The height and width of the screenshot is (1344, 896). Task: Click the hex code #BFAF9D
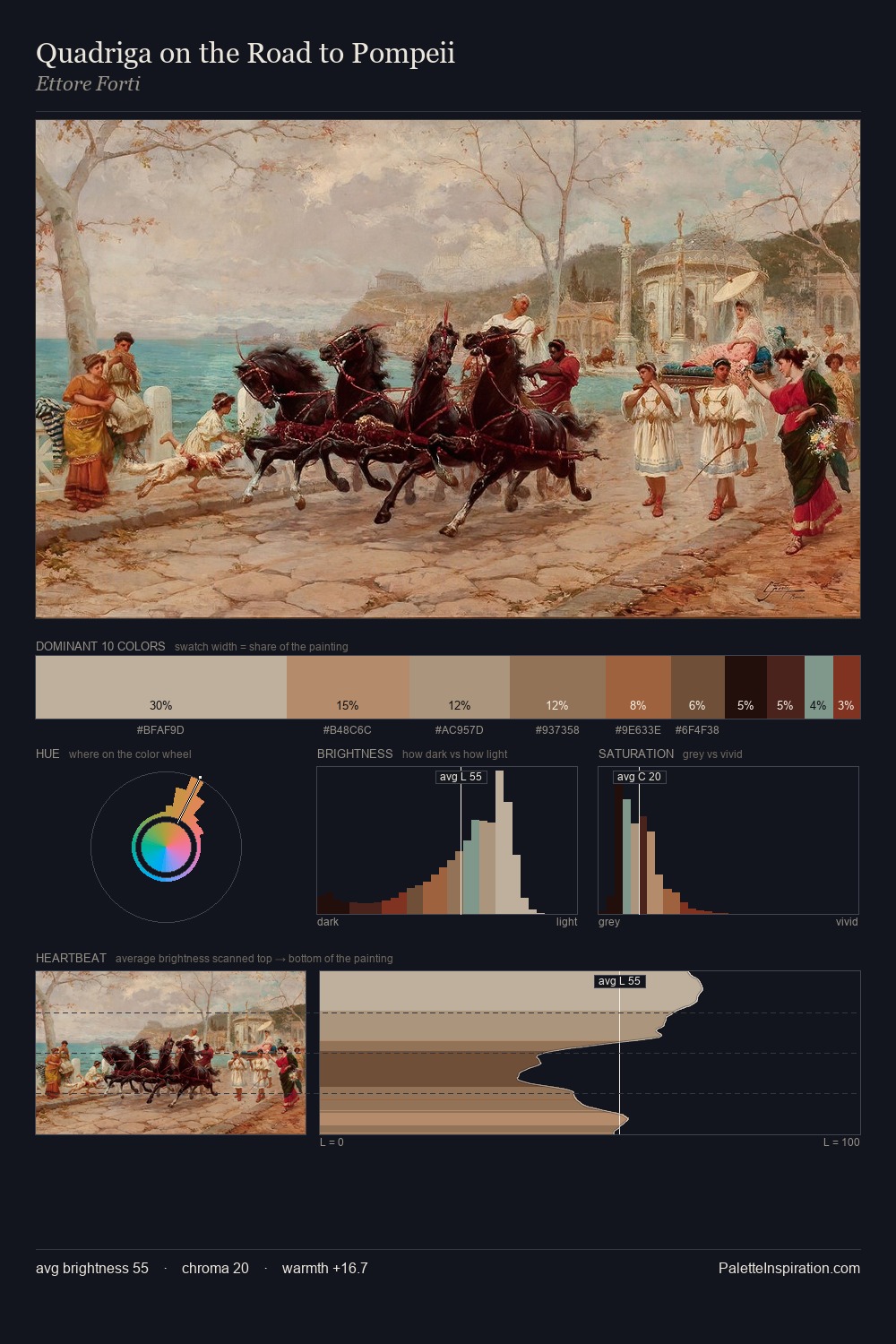(x=160, y=730)
